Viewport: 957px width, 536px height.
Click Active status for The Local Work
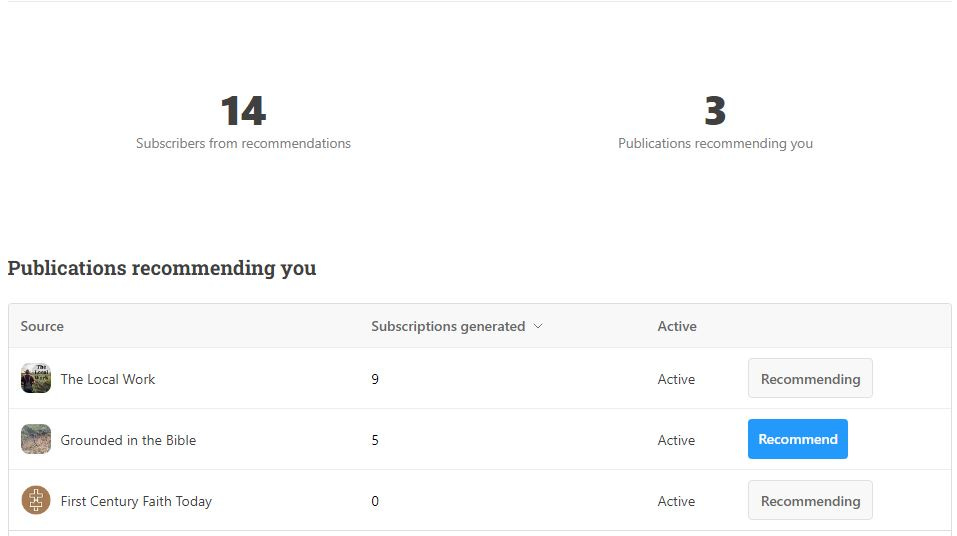(676, 379)
